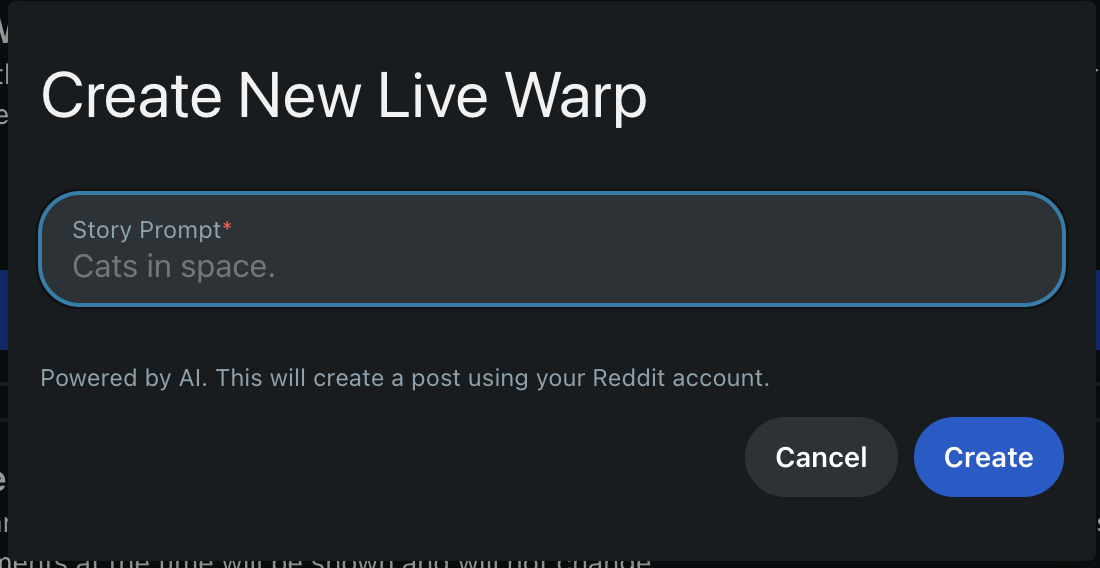Click the word 'Create' in the dialog heading
1100x568 pixels.
pos(131,96)
